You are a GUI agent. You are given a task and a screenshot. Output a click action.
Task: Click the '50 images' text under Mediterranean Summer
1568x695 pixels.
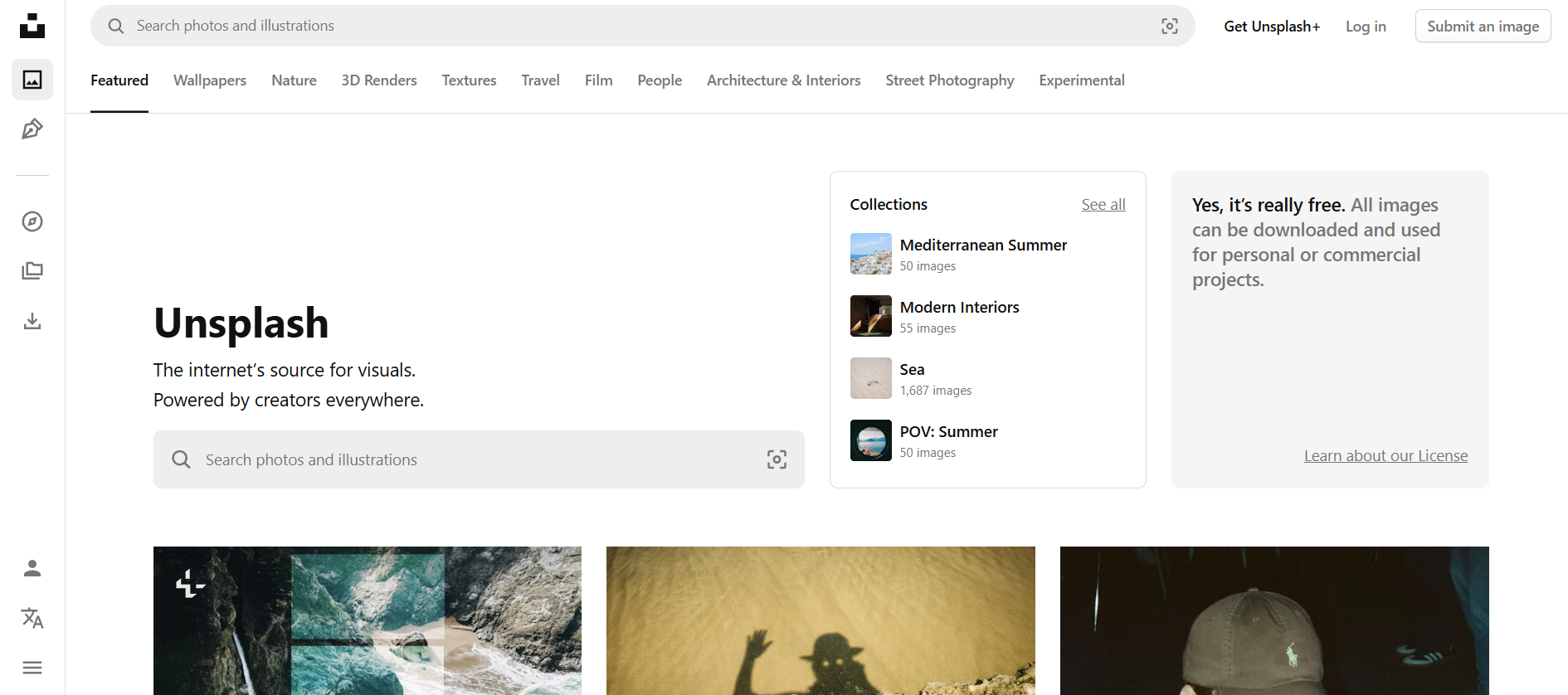[928, 266]
